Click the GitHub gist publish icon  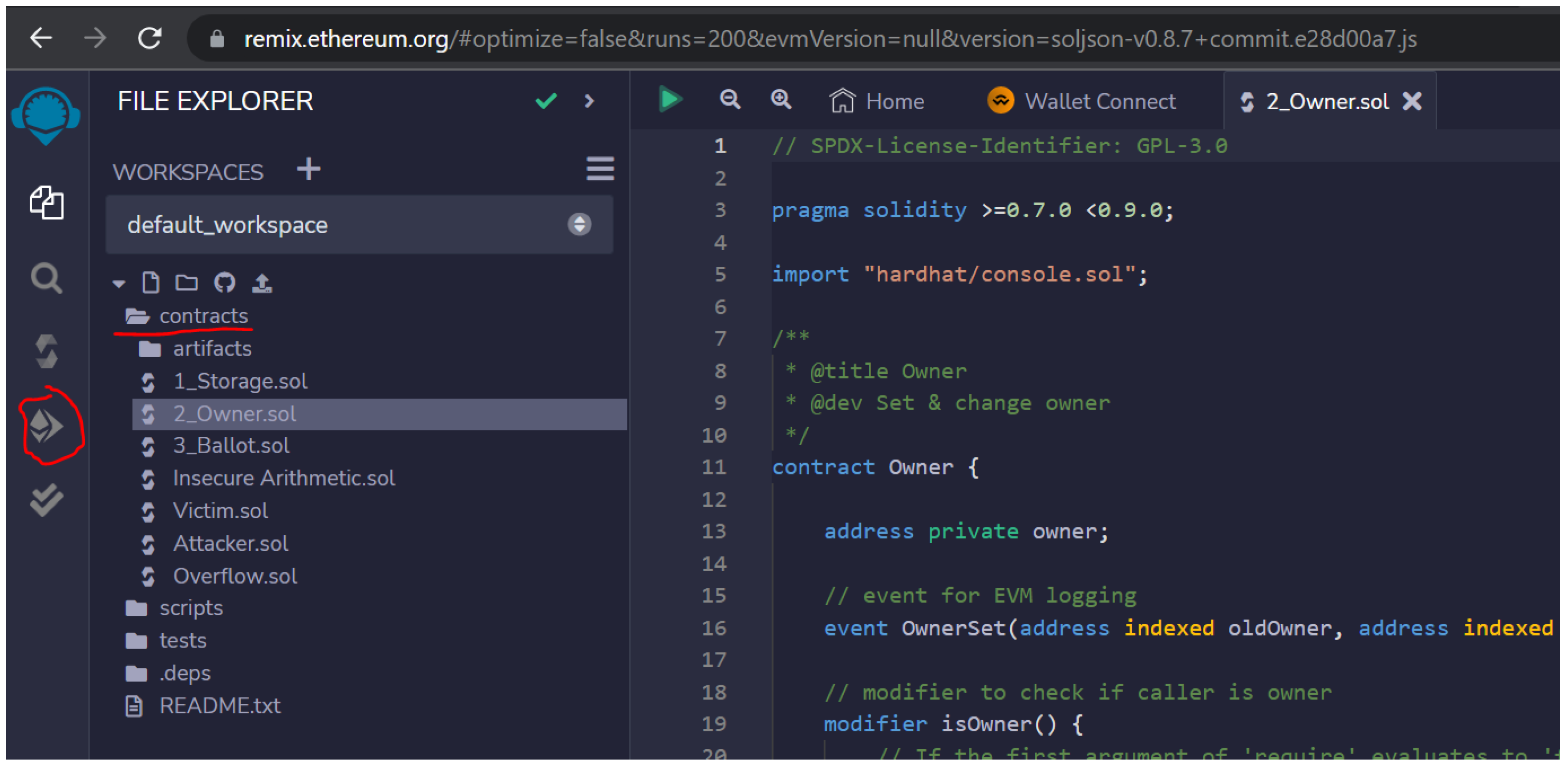tap(224, 283)
